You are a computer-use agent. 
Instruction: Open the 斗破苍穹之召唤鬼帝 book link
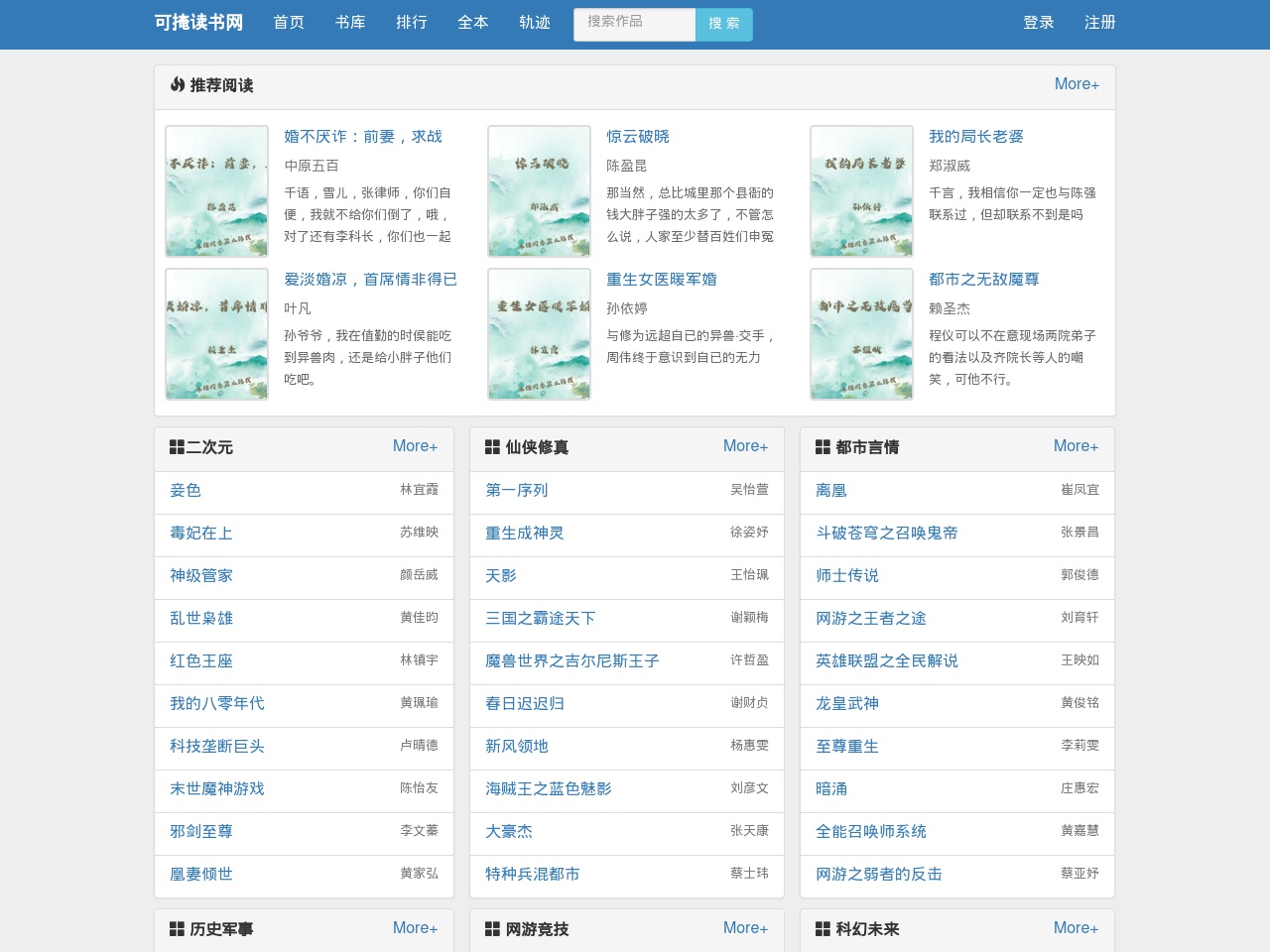(x=887, y=533)
